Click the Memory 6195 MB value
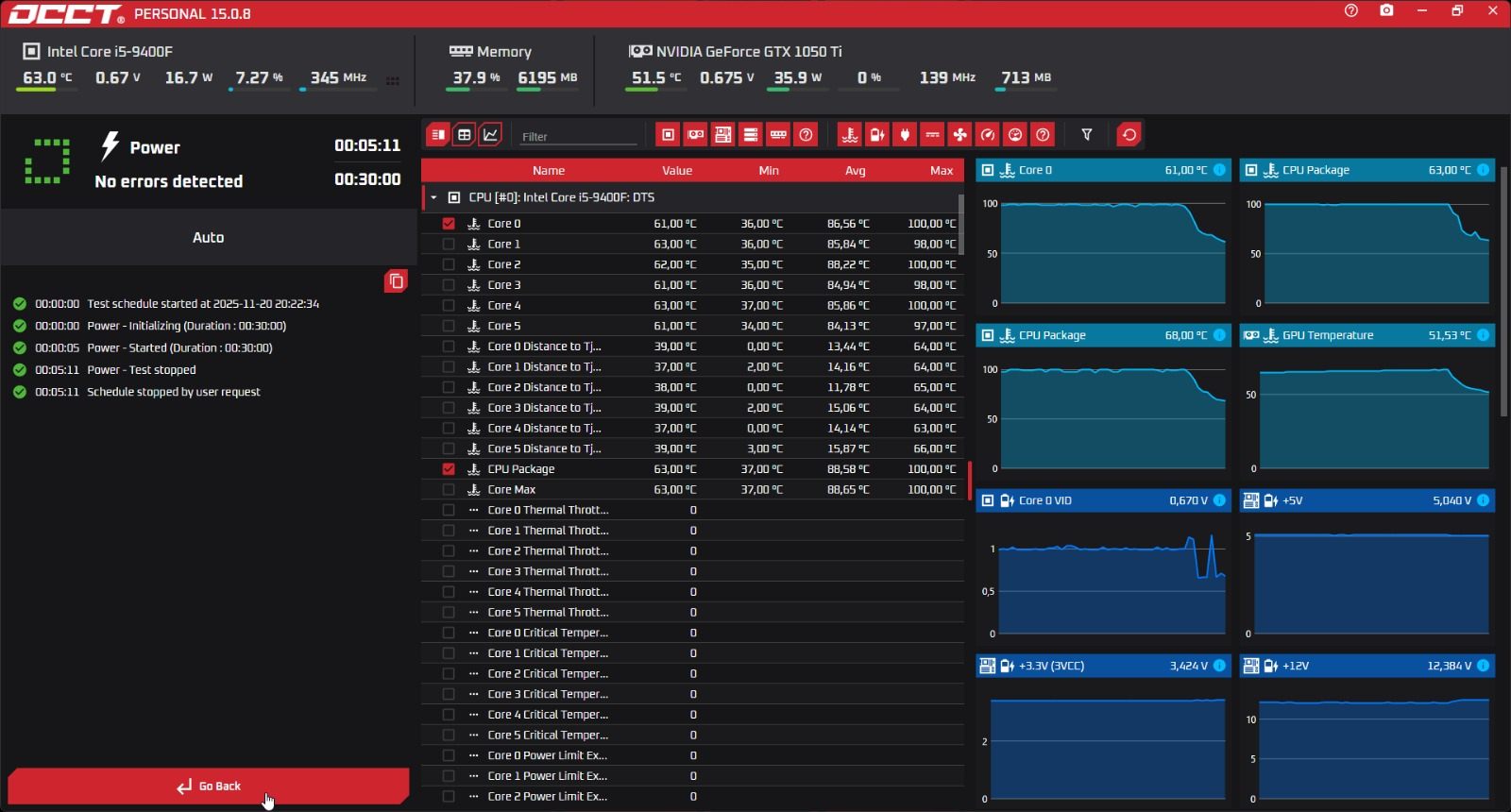 [547, 77]
